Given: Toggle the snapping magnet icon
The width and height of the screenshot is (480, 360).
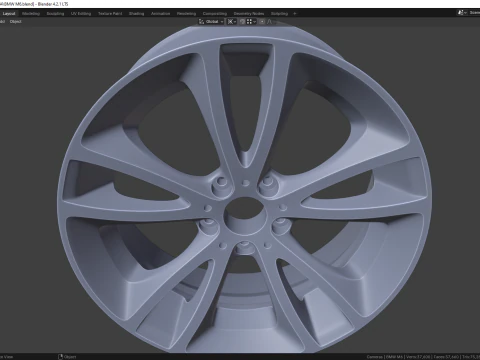Looking at the screenshot, I should point(242,22).
